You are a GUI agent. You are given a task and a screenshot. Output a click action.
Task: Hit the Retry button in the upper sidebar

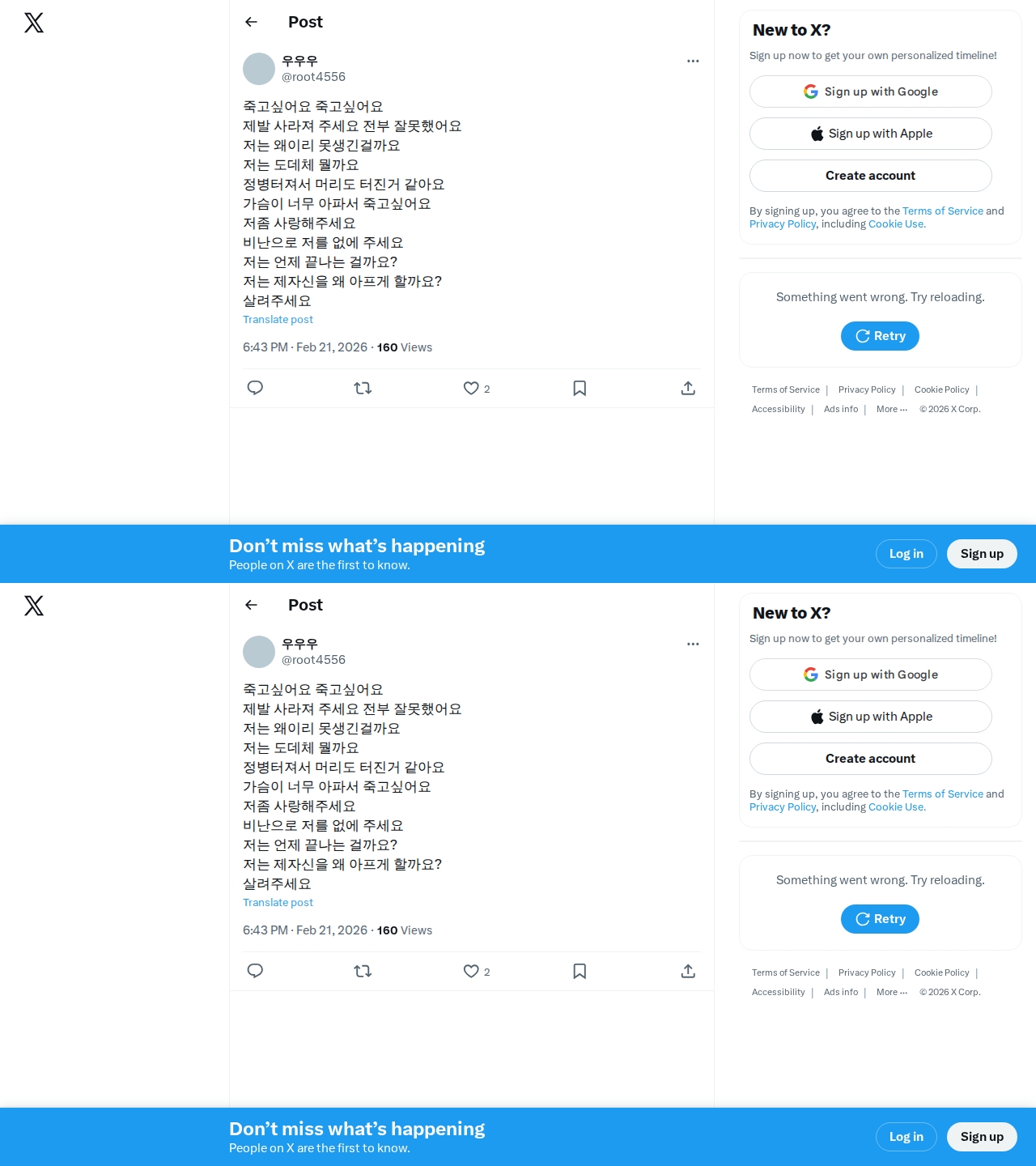pos(880,336)
